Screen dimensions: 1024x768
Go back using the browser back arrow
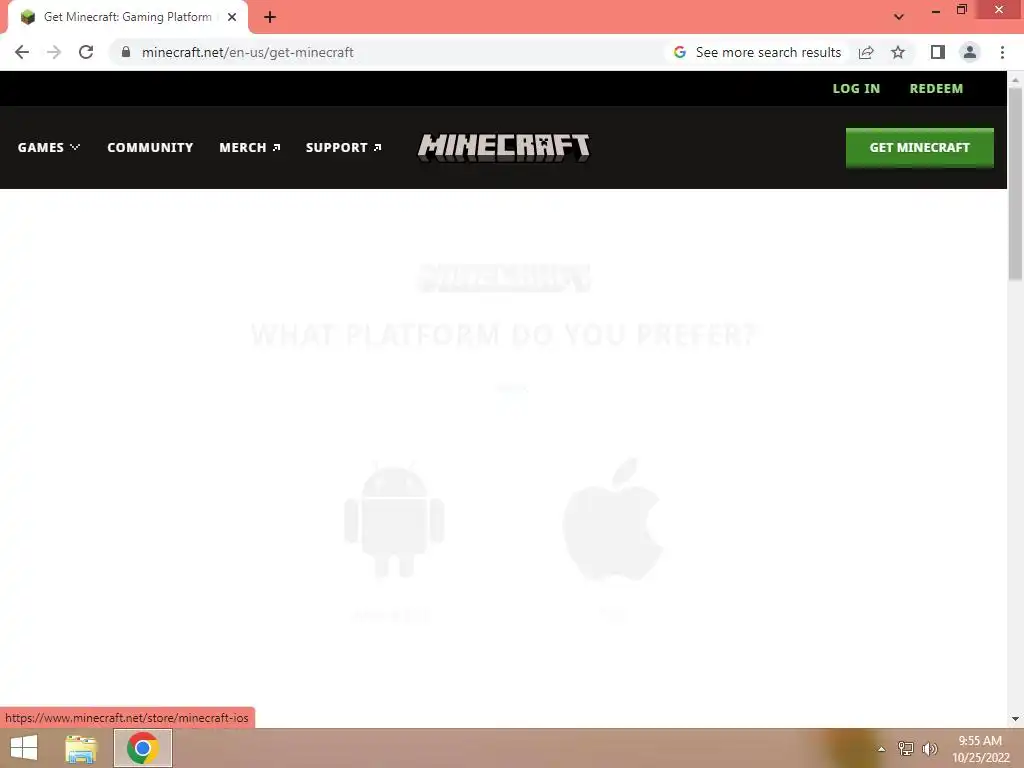click(x=22, y=52)
